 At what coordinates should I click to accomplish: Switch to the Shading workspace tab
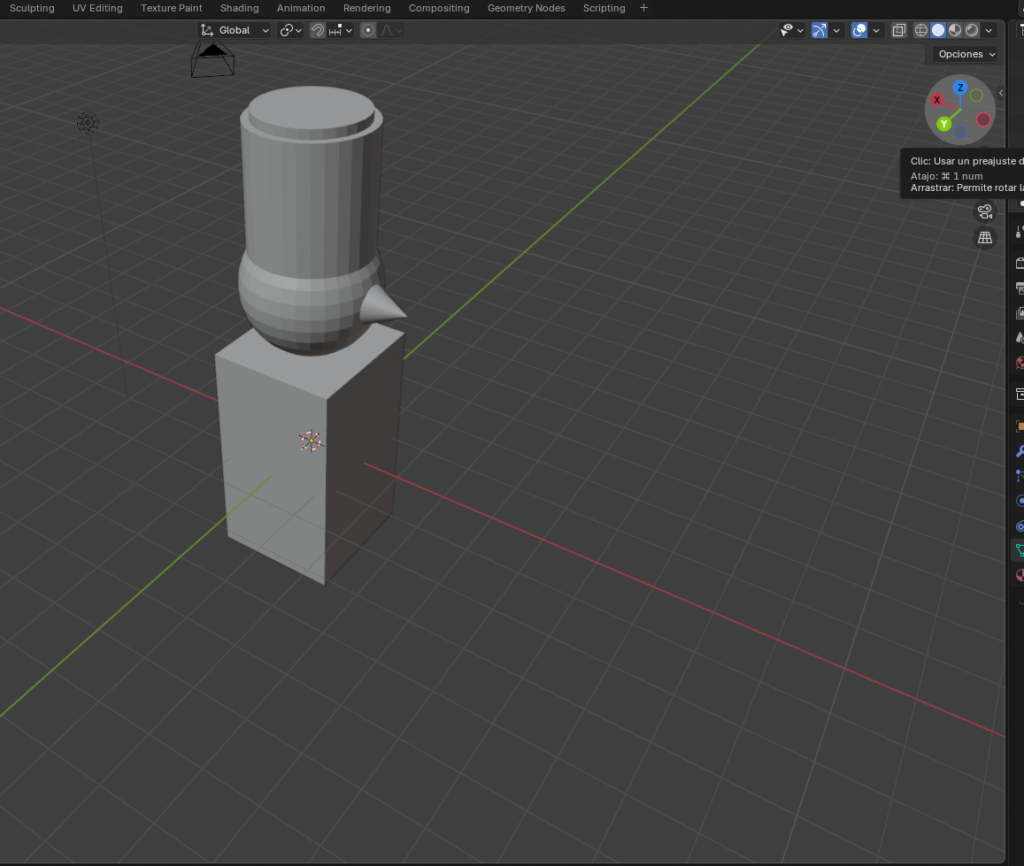point(239,8)
